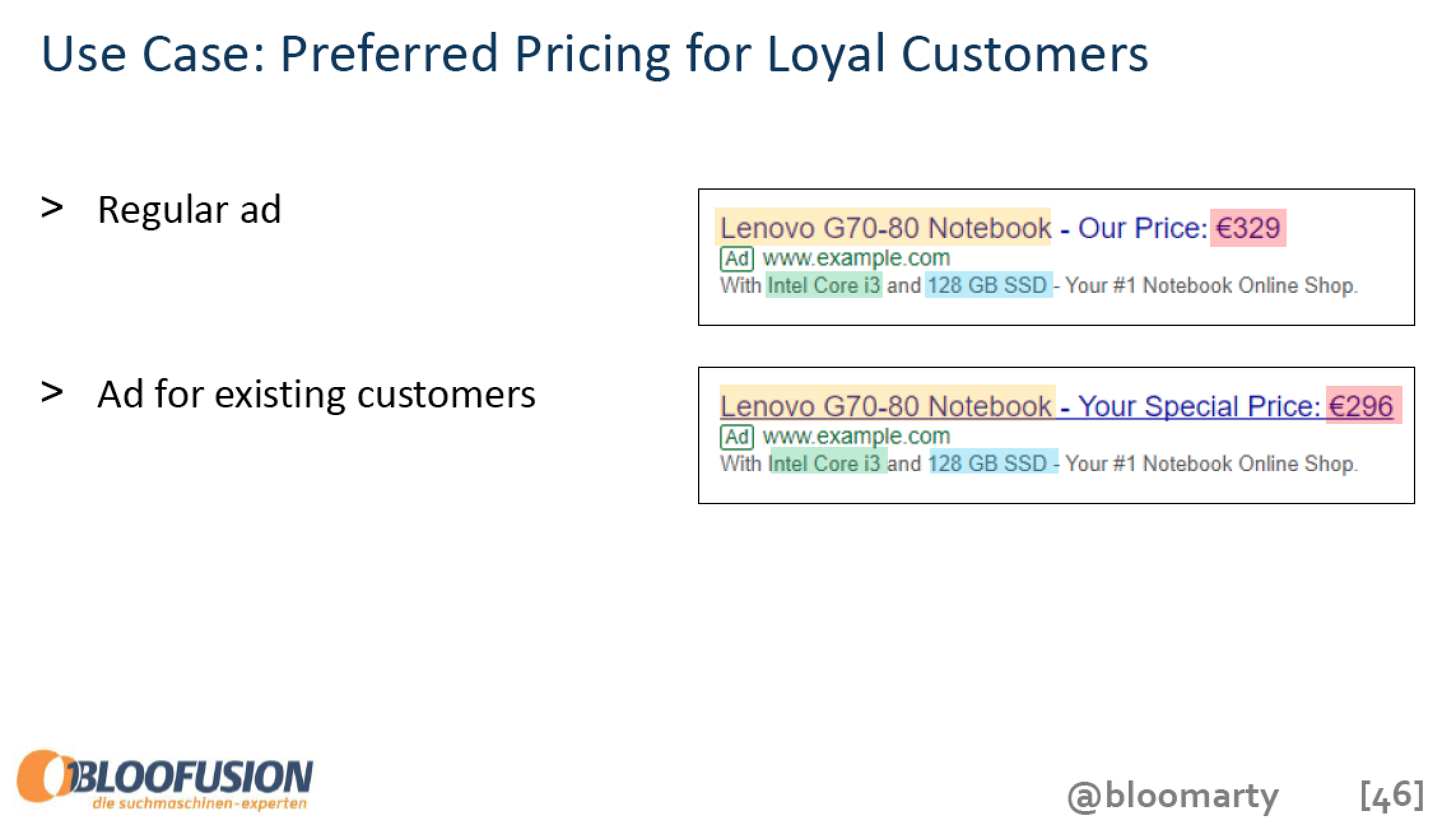Click the arrow bullet beside Regular ad
1456x825 pixels.
tap(52, 208)
